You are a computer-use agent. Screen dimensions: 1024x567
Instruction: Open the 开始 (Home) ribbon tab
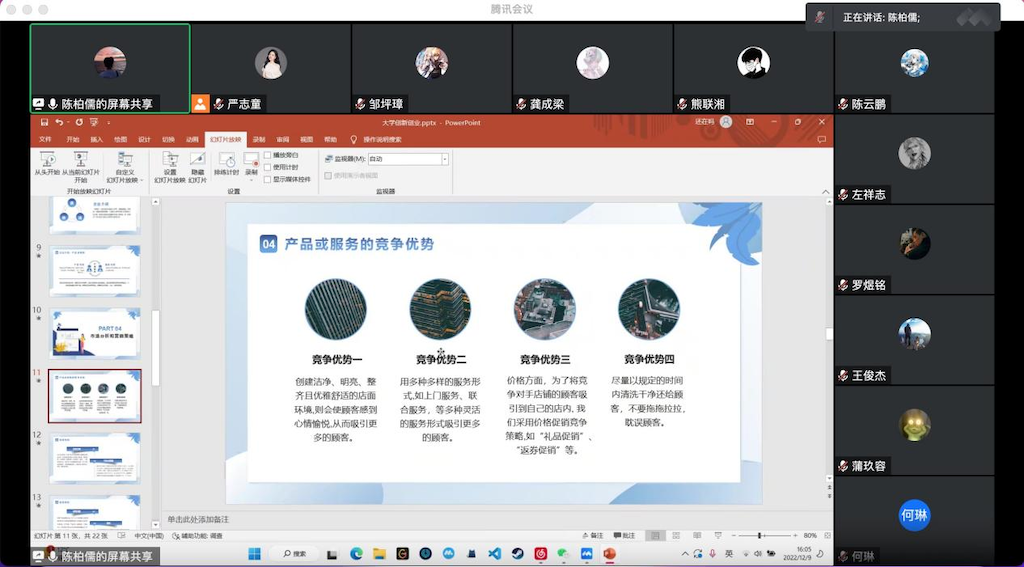click(x=72, y=139)
